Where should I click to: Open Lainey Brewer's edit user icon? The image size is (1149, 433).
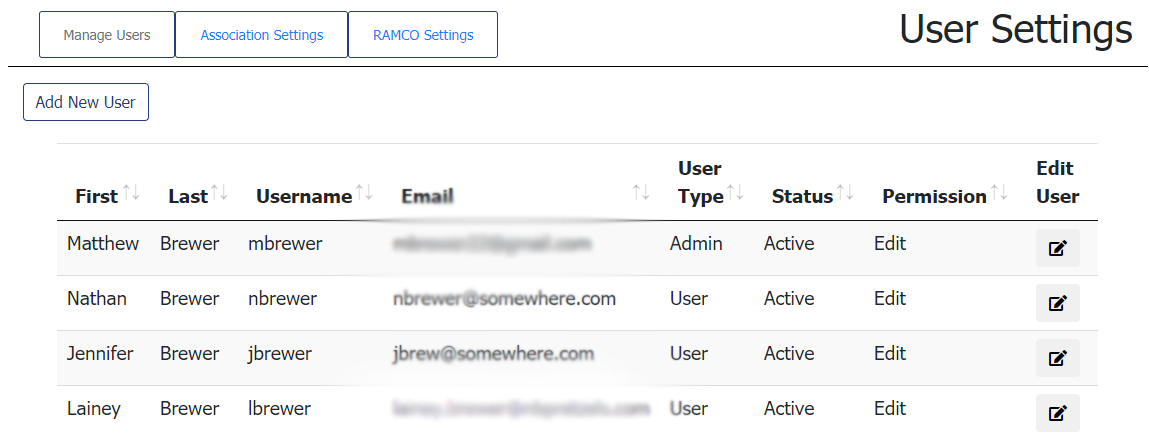point(1057,412)
